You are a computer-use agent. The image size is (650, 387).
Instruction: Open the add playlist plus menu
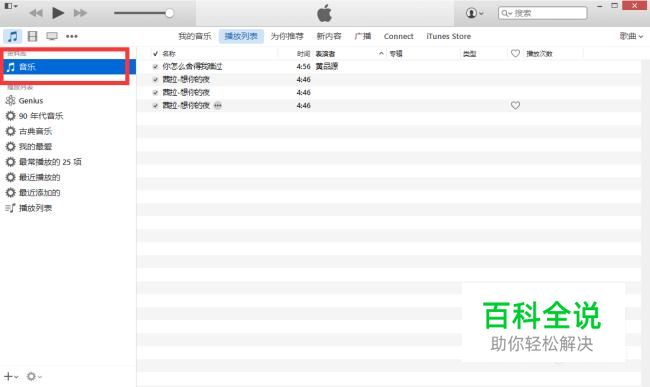click(x=11, y=376)
